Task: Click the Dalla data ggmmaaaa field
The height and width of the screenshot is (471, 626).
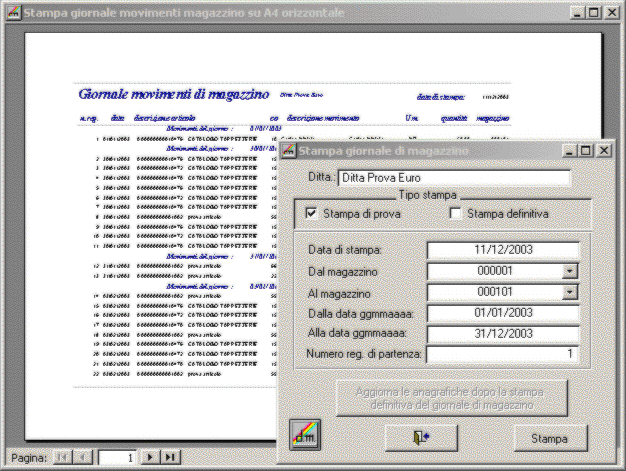Action: tap(503, 313)
